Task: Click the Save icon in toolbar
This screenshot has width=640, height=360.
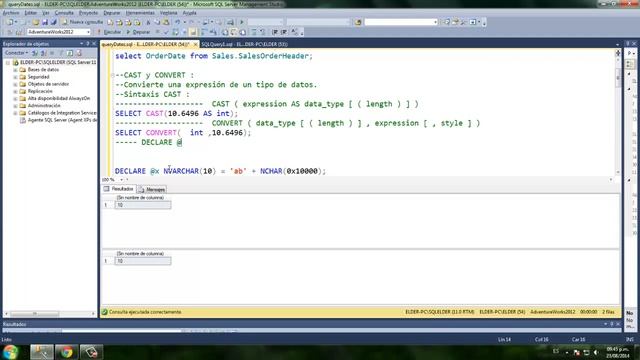Action: pos(45,22)
